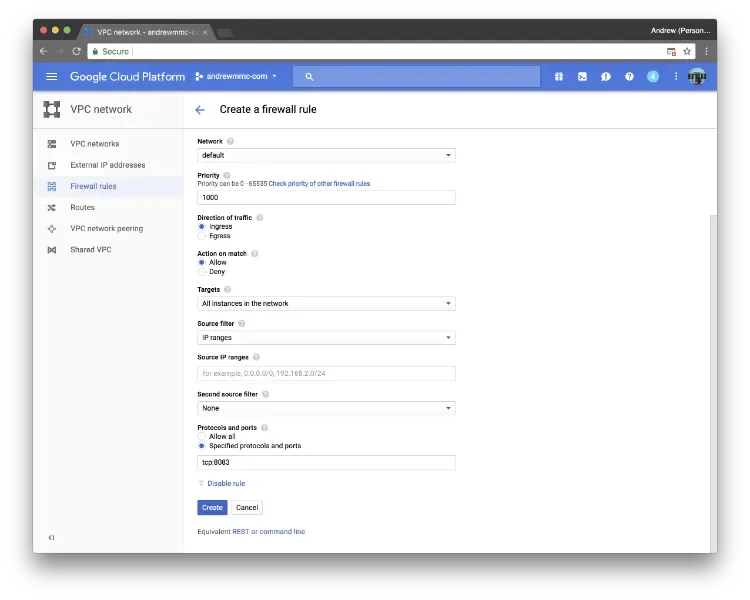Expand the Targets dropdown
This screenshot has width=750, height=600.
pos(326,303)
